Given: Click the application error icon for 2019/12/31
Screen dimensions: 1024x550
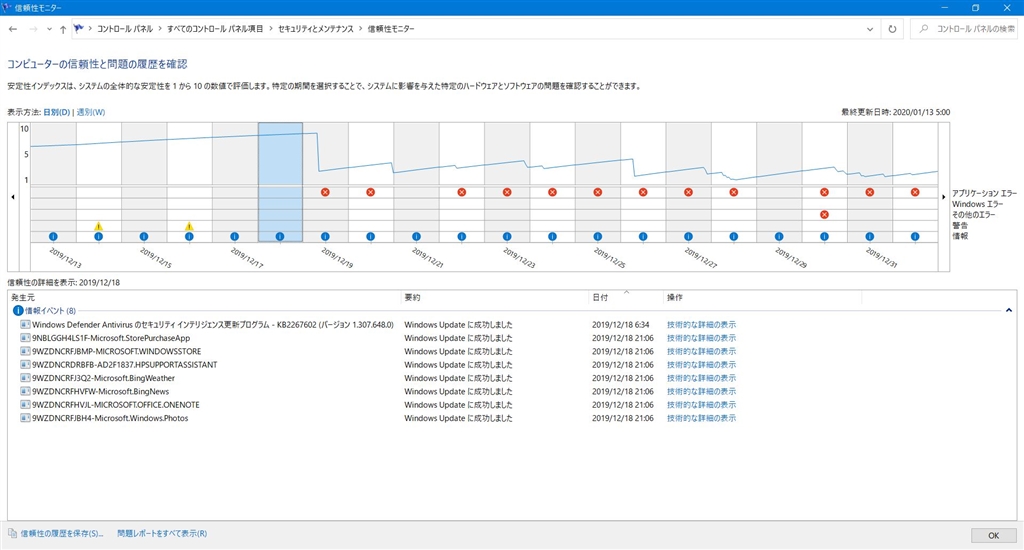Looking at the screenshot, I should click(x=870, y=192).
